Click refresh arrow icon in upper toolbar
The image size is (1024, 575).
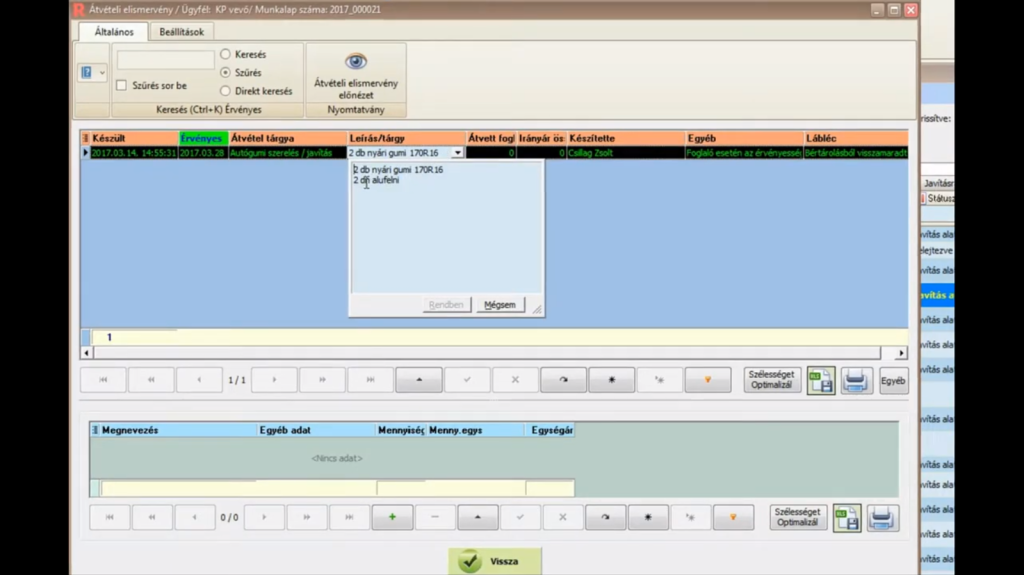pyautogui.click(x=563, y=380)
